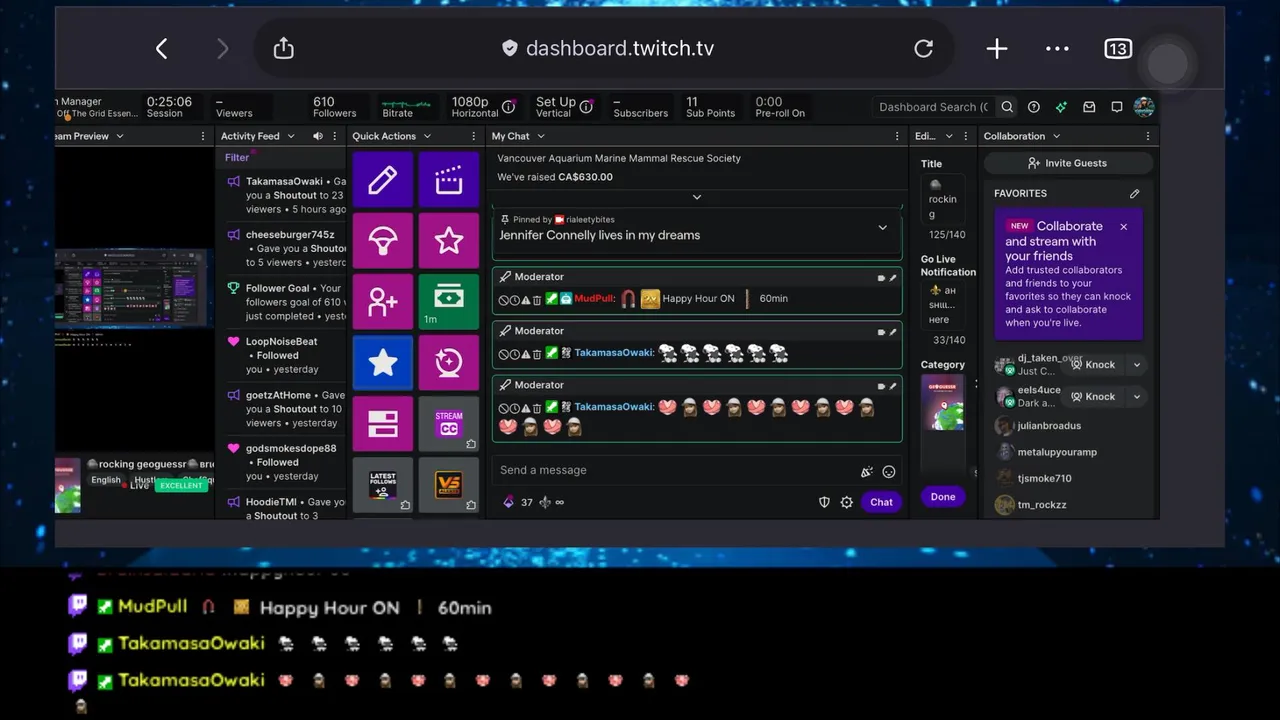Open Collaboration panel three-dot menu
This screenshot has width=1280, height=720.
click(x=1148, y=136)
